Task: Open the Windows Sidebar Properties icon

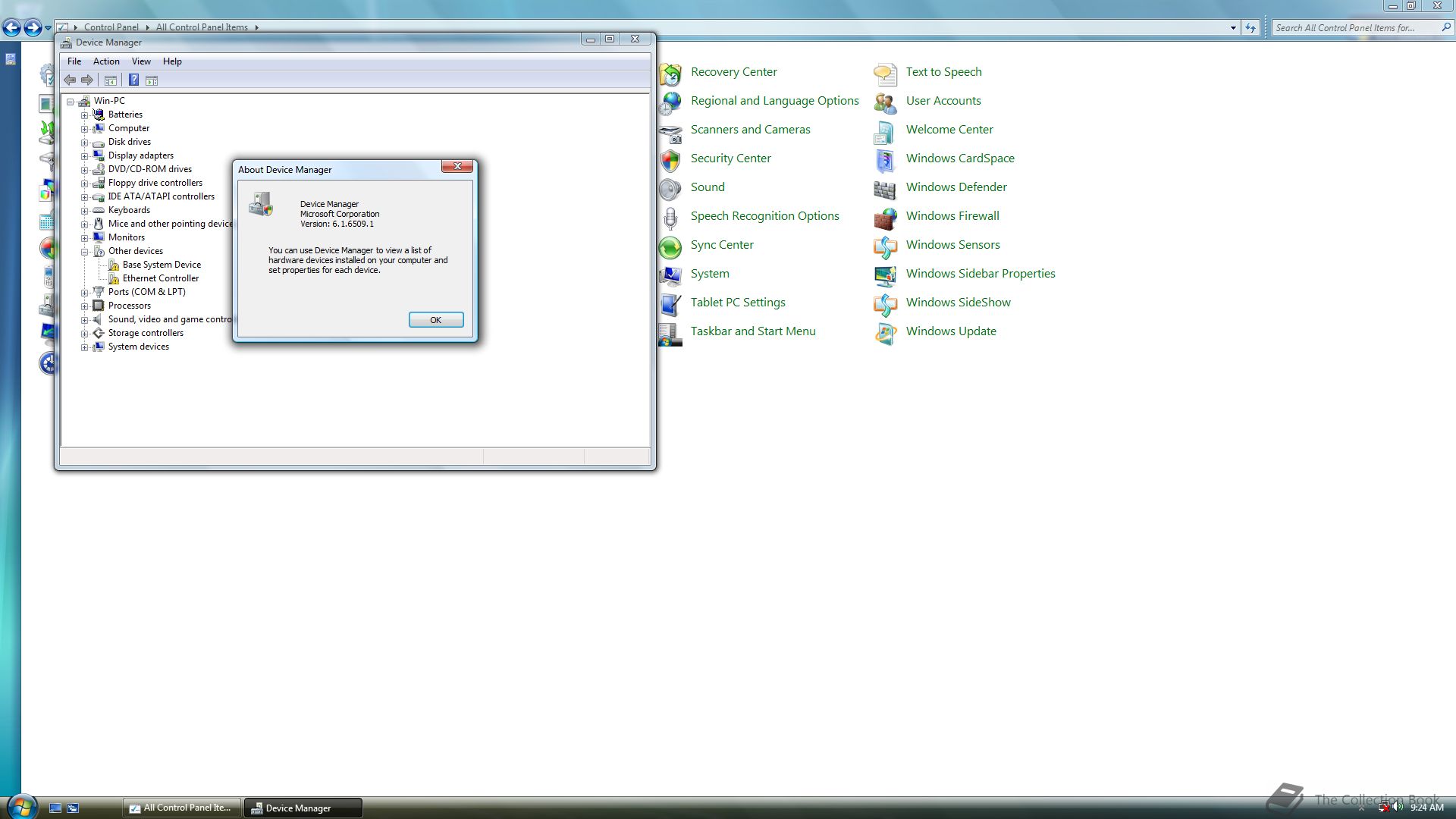Action: point(885,275)
